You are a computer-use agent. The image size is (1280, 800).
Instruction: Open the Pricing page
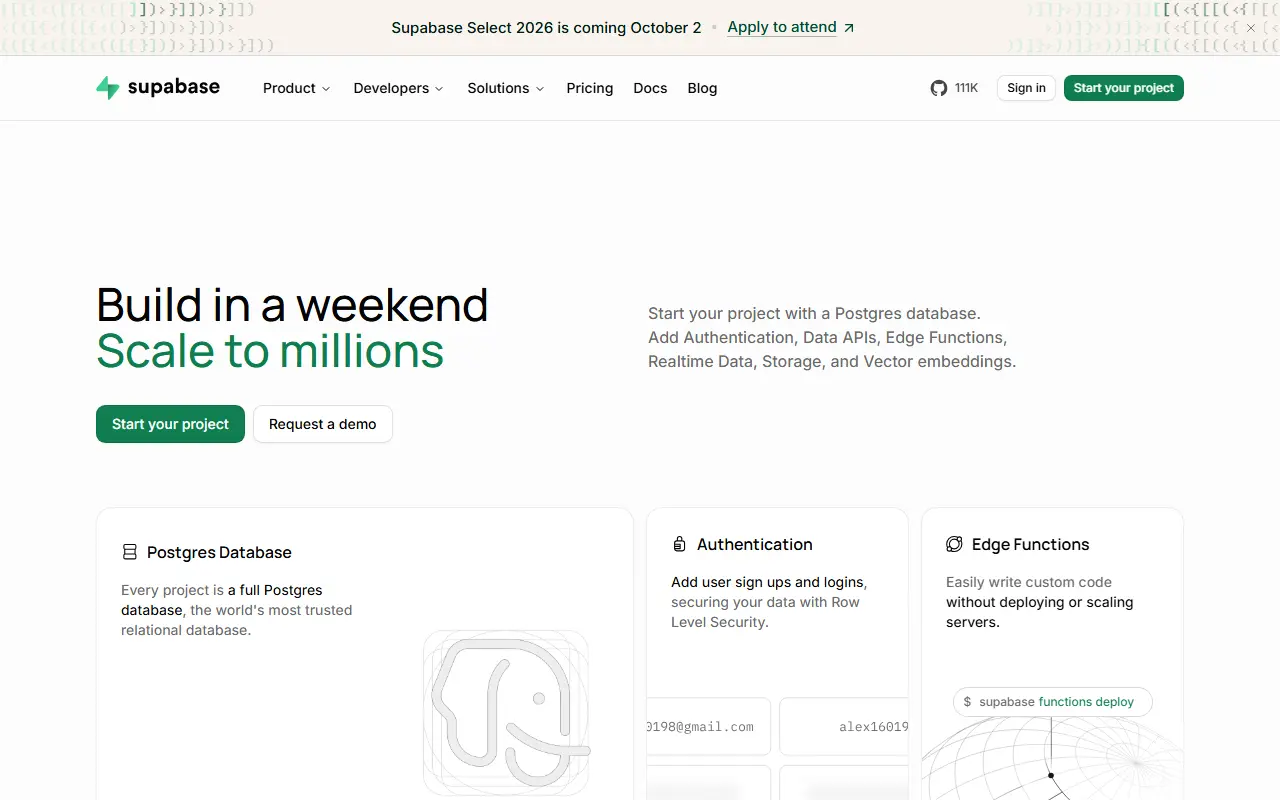pos(590,88)
